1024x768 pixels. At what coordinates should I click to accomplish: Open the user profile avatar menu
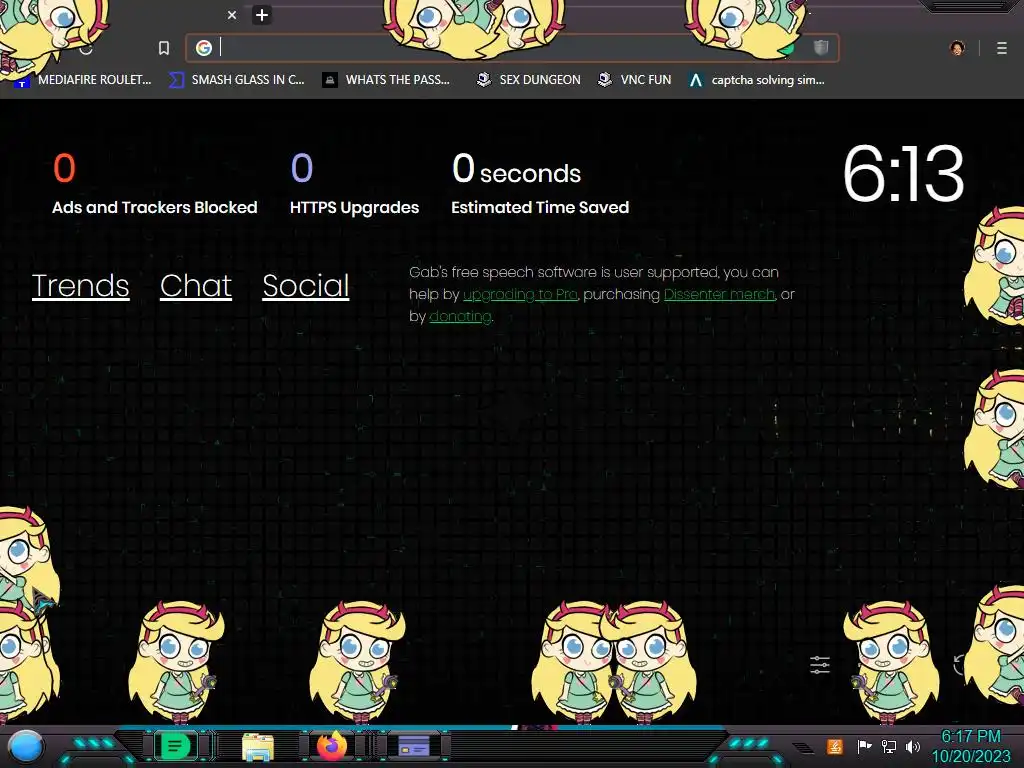(x=957, y=48)
